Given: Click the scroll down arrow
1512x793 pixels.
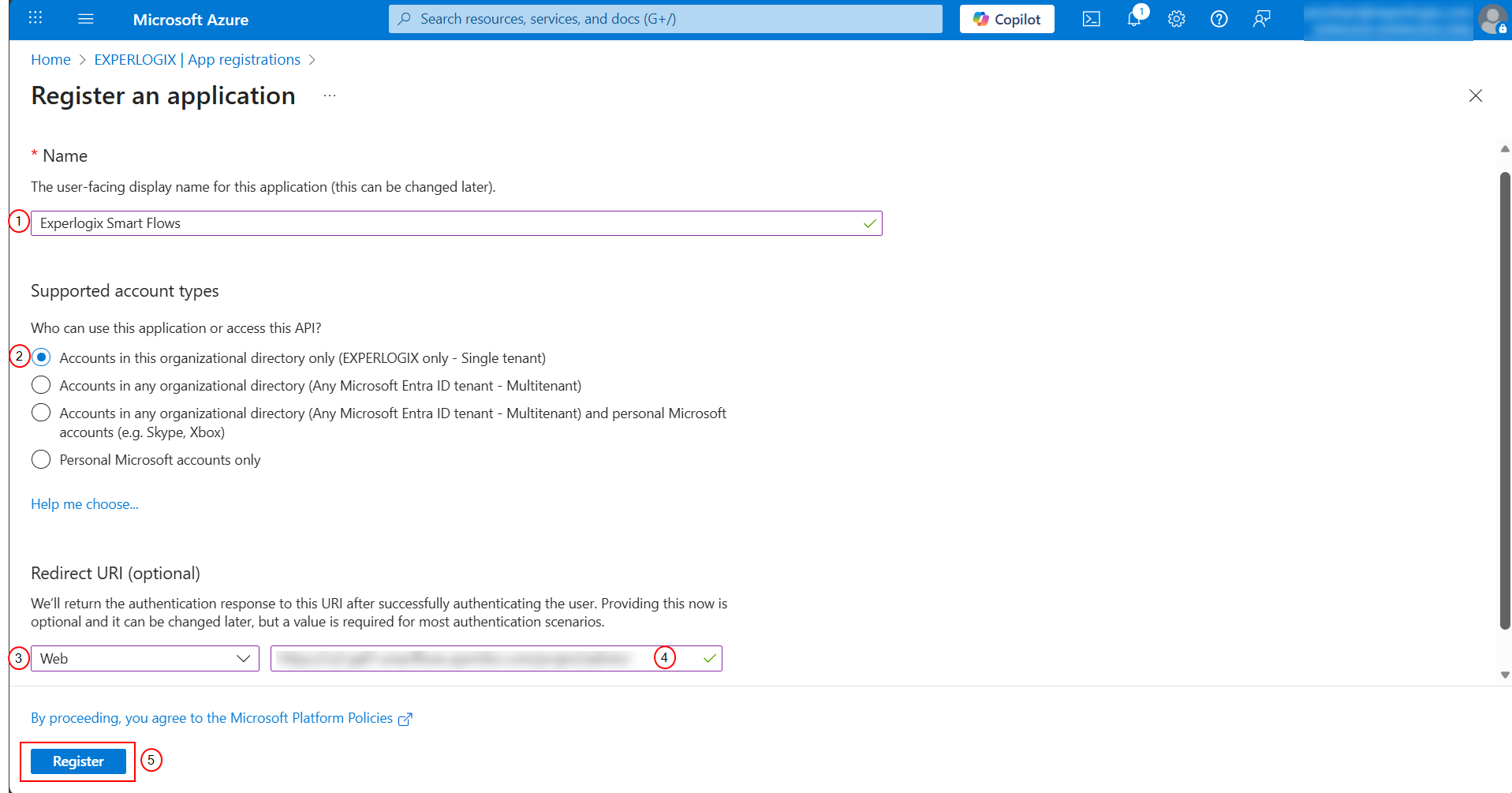Looking at the screenshot, I should click(x=1505, y=675).
